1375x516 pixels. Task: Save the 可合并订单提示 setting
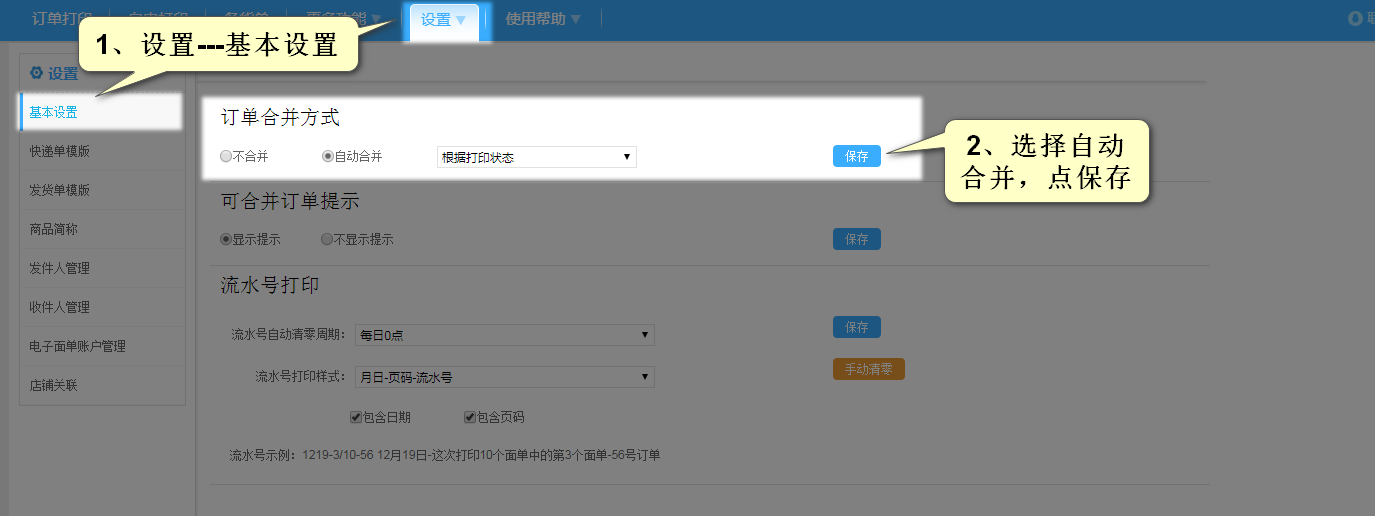(x=856, y=239)
